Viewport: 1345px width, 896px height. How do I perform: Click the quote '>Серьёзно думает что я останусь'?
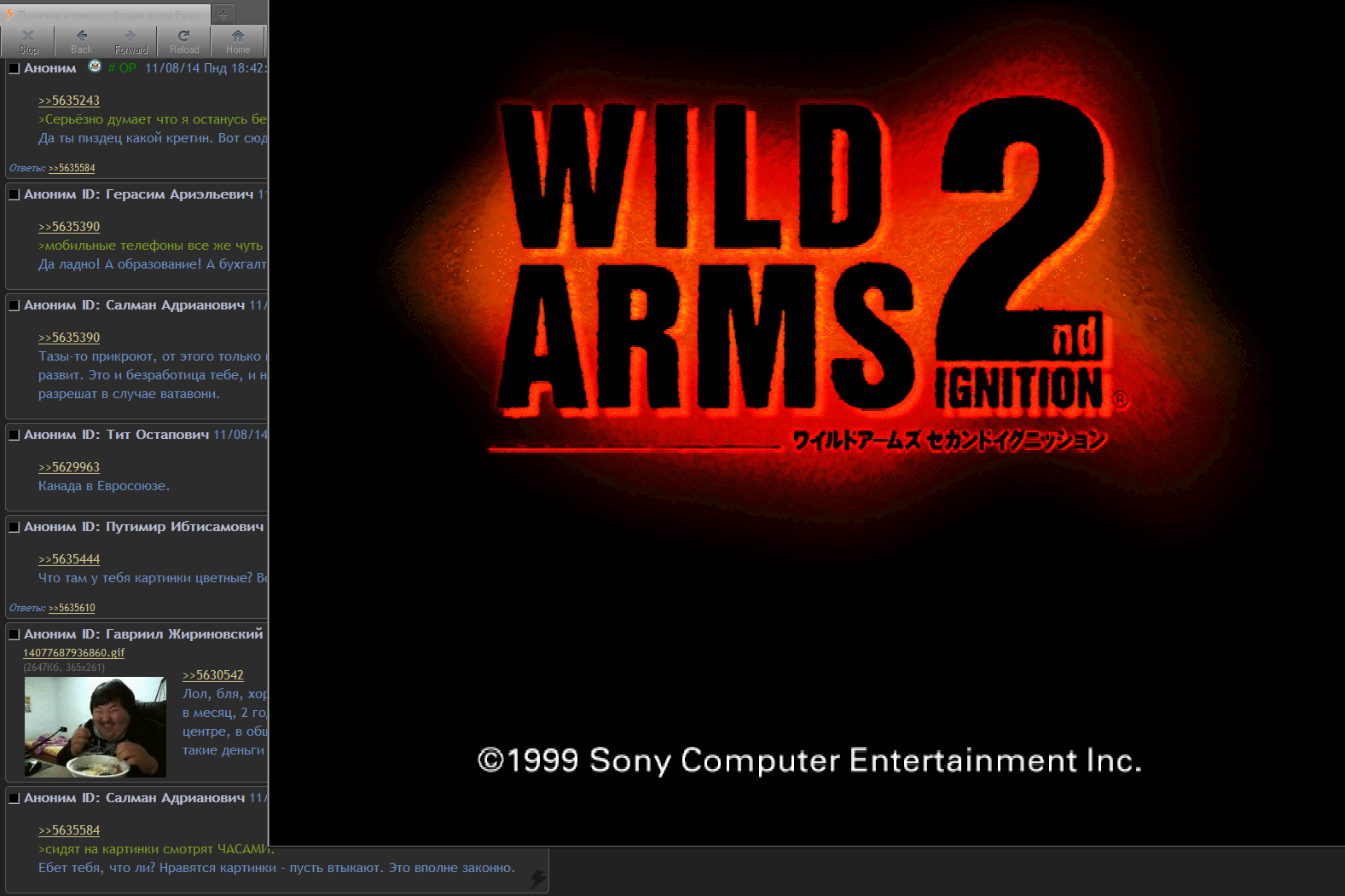coord(153,119)
